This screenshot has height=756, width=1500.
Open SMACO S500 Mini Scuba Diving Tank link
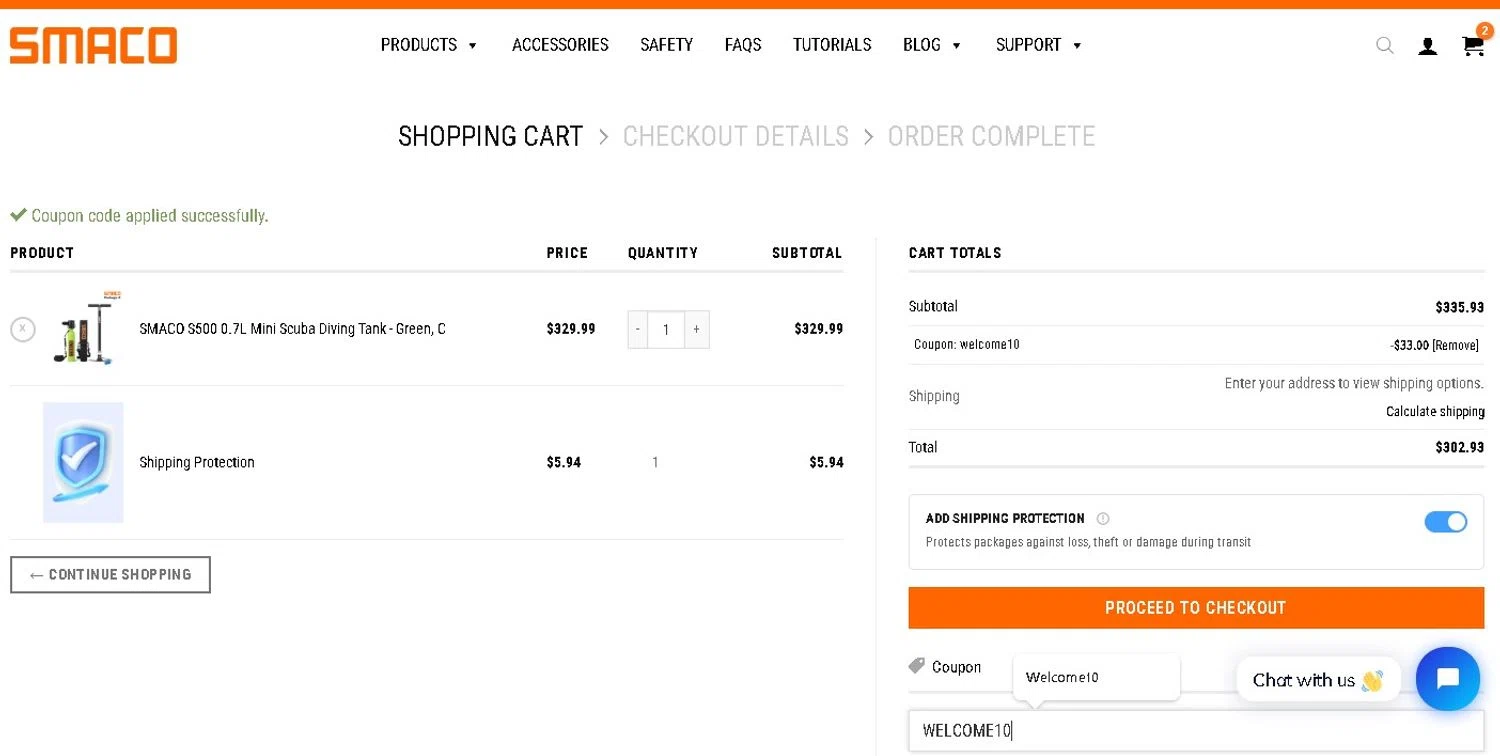click(x=293, y=329)
